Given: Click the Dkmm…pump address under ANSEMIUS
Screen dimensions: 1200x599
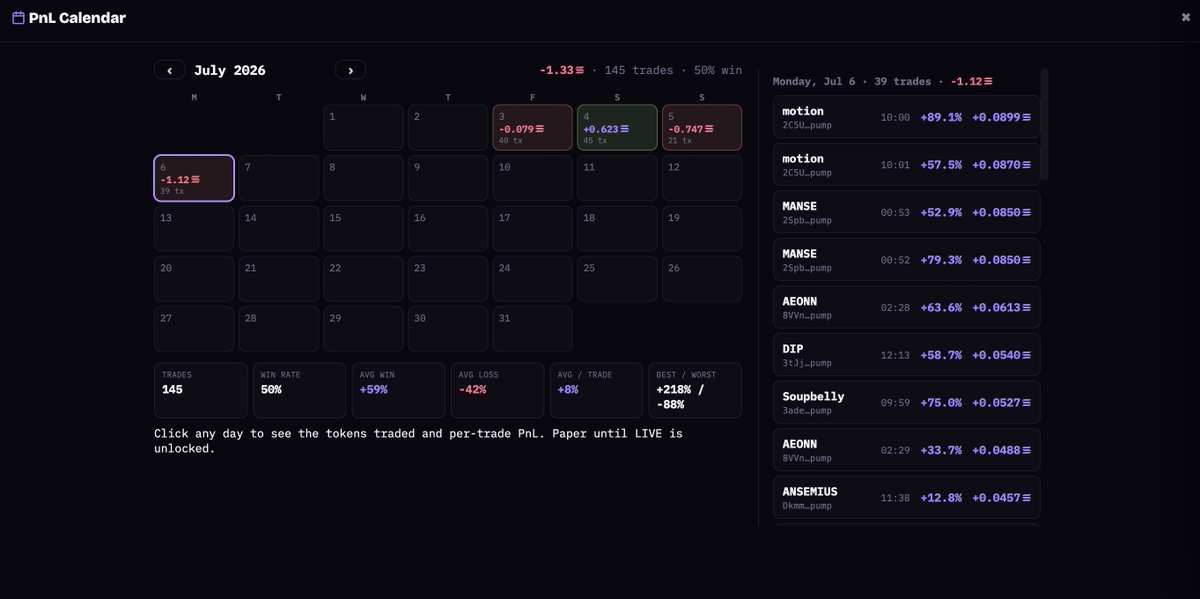Looking at the screenshot, I should 807,506.
